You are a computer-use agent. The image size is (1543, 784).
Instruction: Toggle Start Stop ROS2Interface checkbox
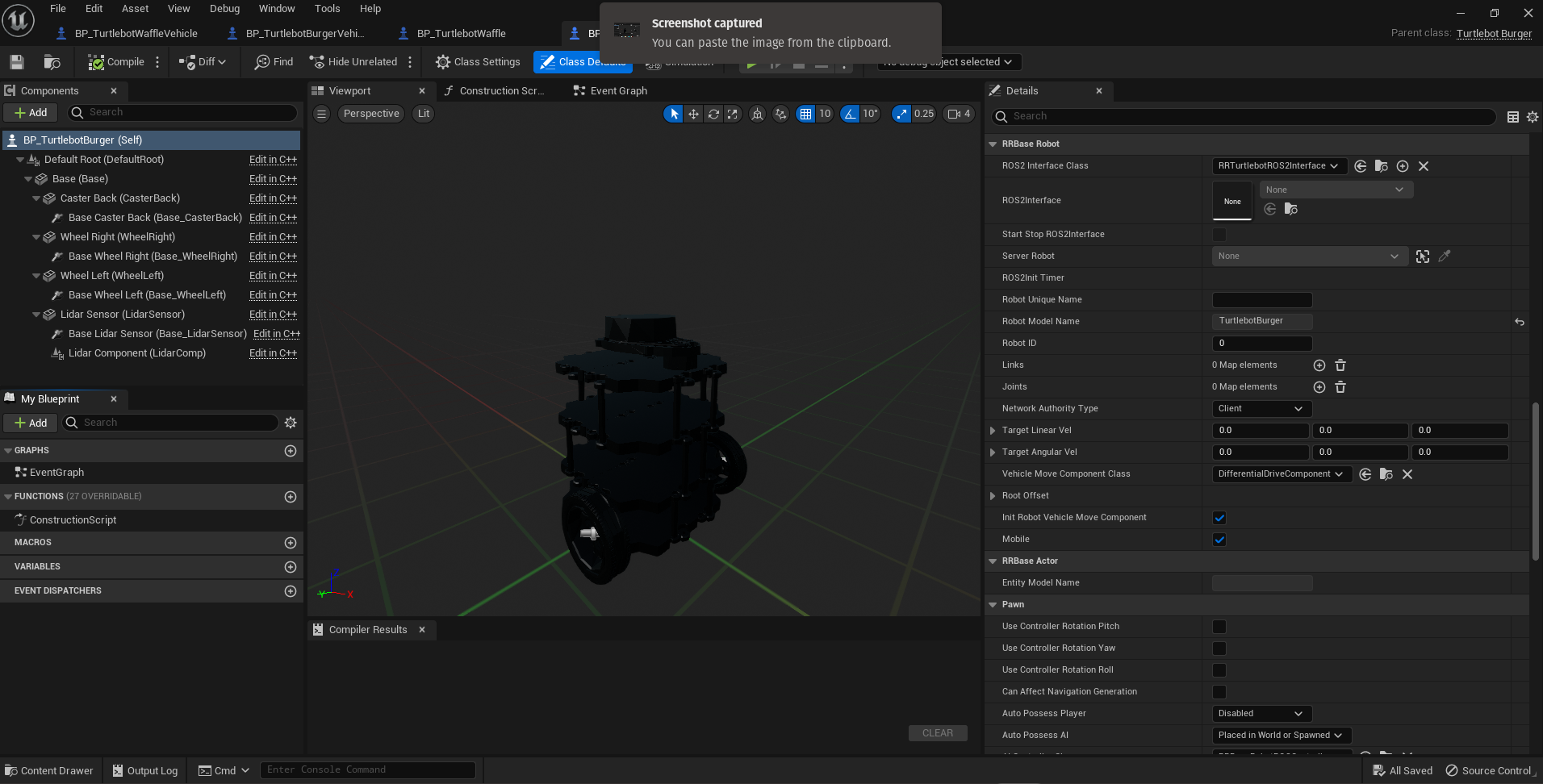tap(1219, 235)
